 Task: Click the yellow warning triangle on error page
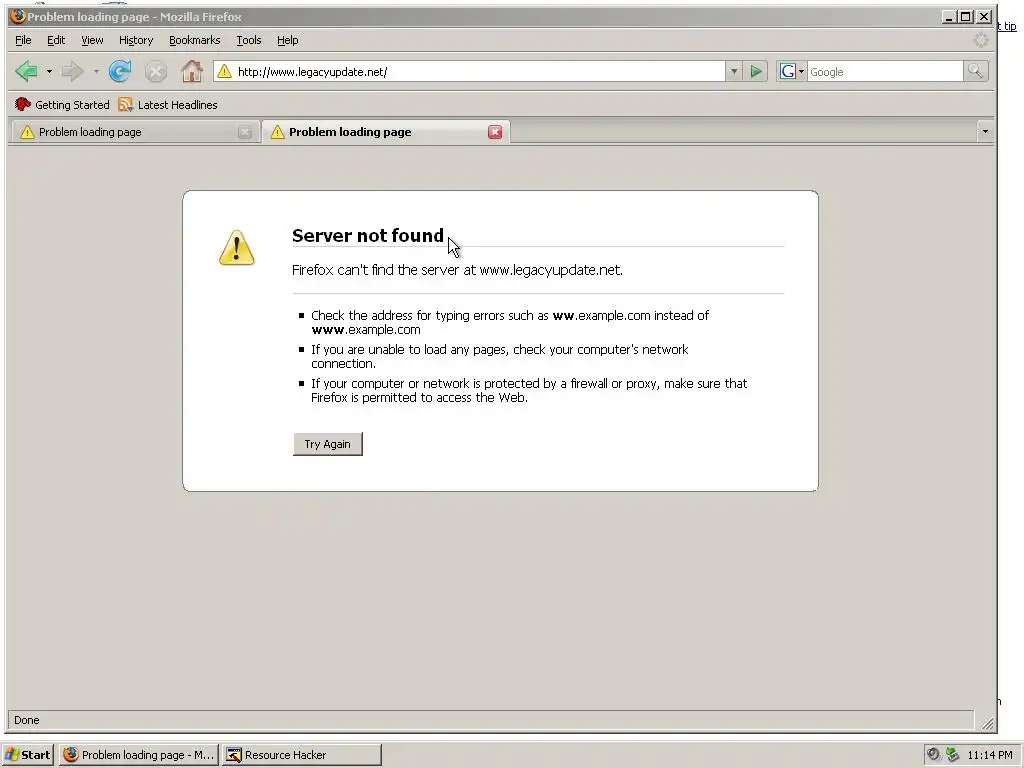236,248
